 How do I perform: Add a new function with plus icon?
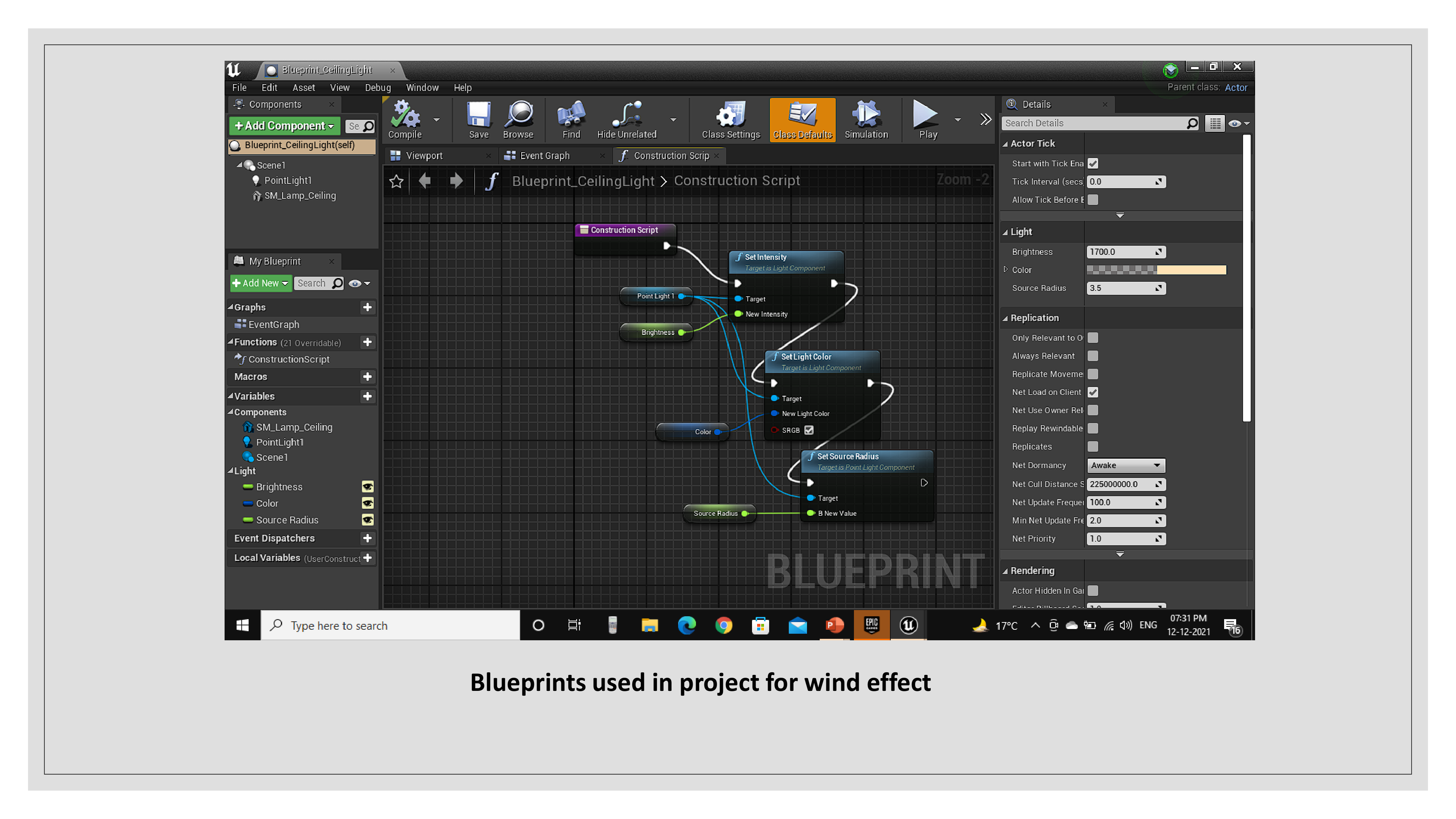coord(367,342)
